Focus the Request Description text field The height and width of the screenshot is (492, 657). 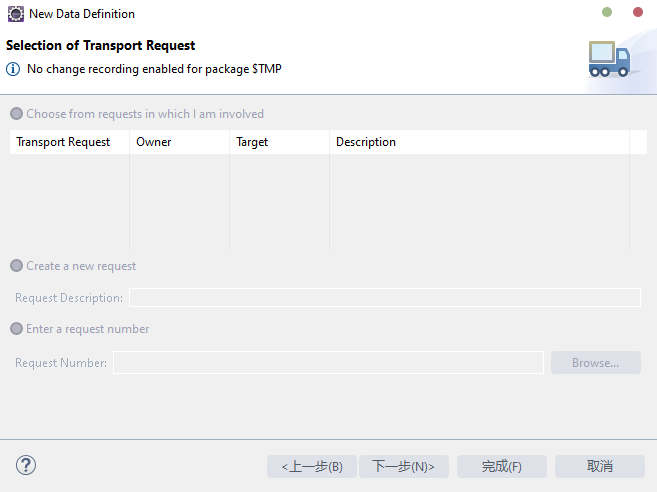(384, 298)
